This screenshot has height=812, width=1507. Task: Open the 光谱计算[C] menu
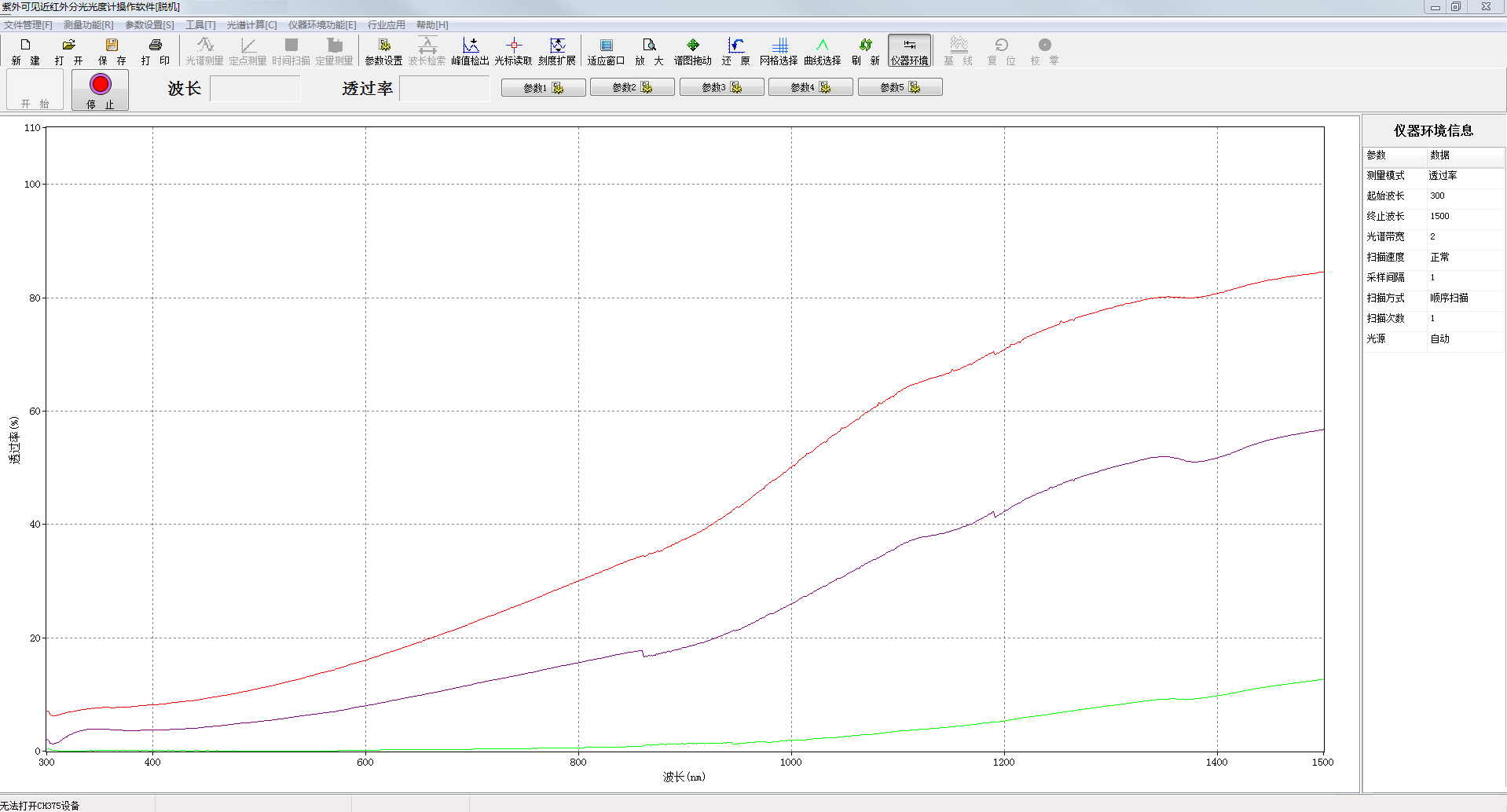point(251,25)
